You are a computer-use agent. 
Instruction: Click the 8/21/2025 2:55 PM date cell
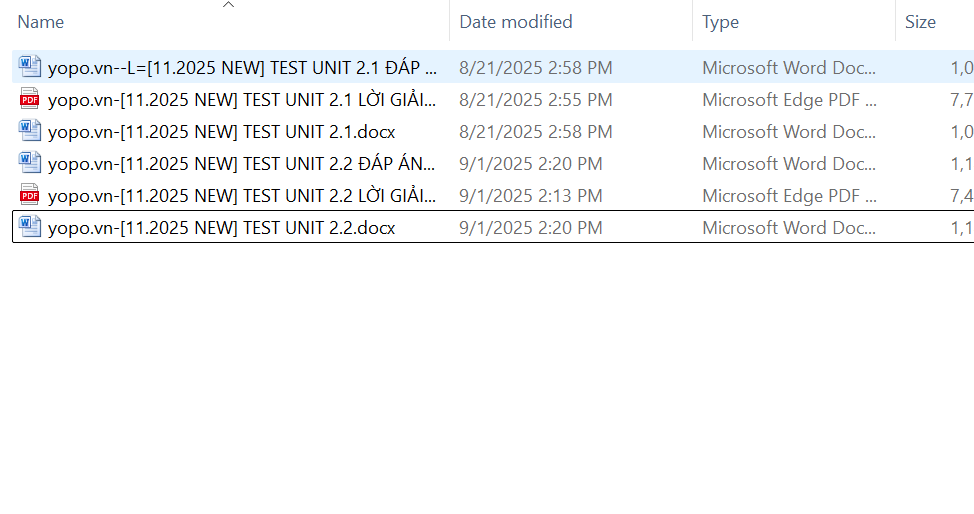click(535, 100)
